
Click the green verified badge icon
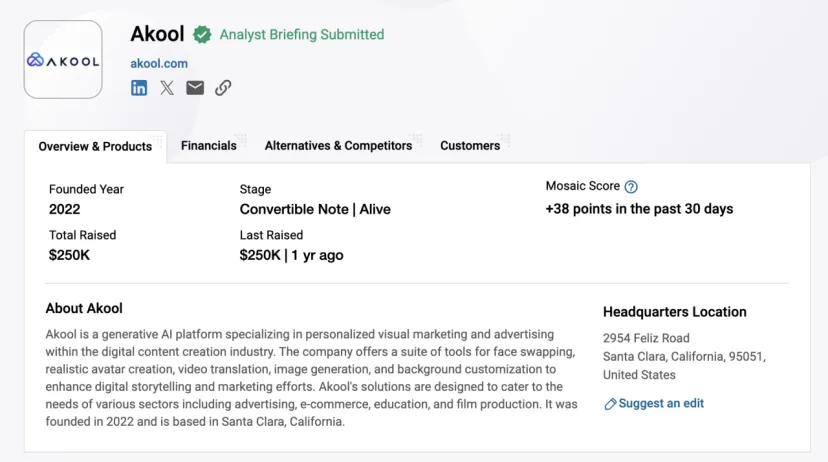click(202, 35)
